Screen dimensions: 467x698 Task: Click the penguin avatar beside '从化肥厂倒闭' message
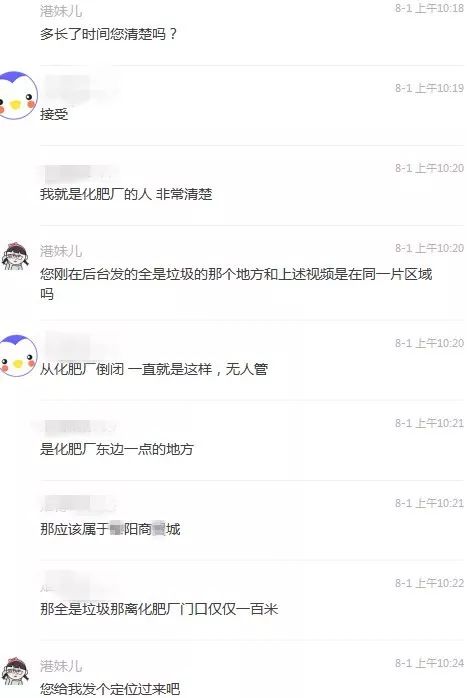(x=18, y=356)
